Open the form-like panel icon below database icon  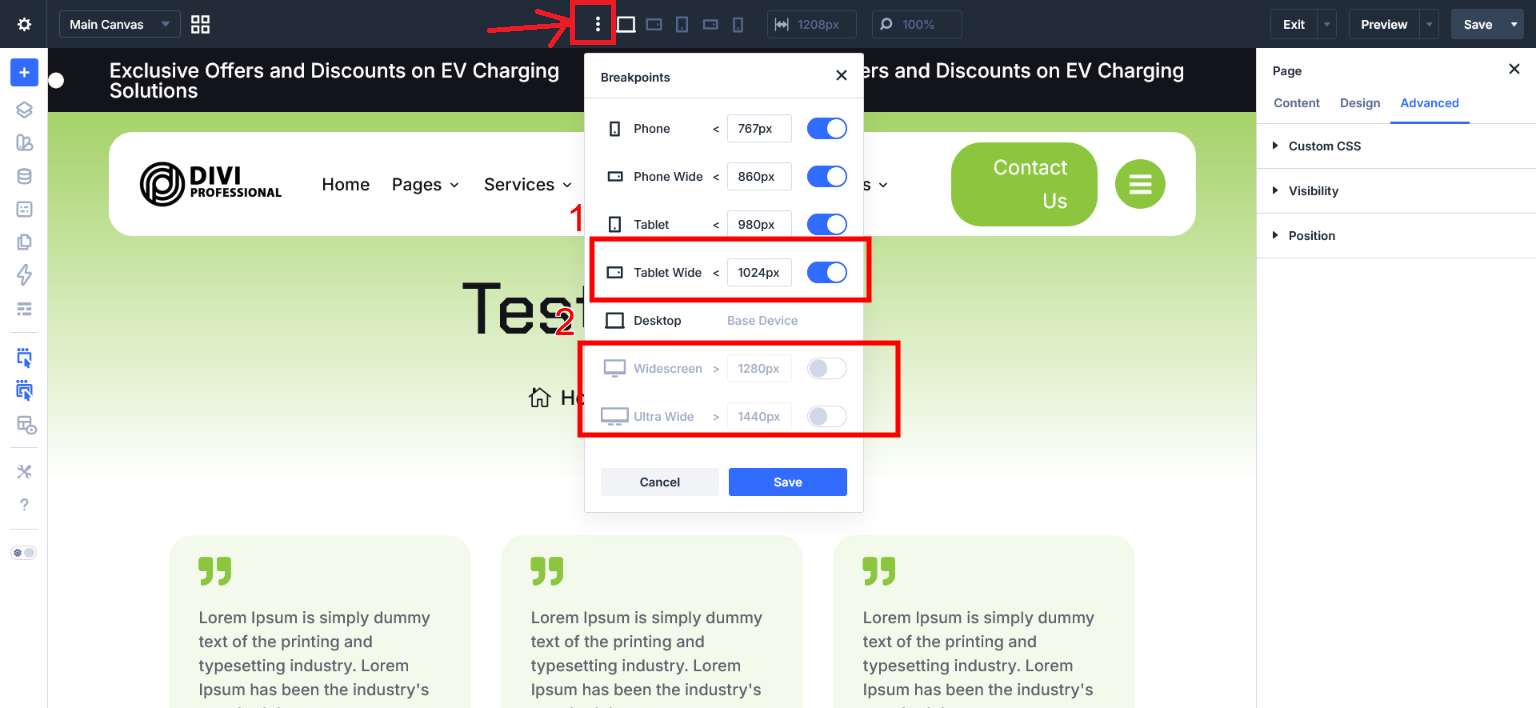(x=24, y=209)
